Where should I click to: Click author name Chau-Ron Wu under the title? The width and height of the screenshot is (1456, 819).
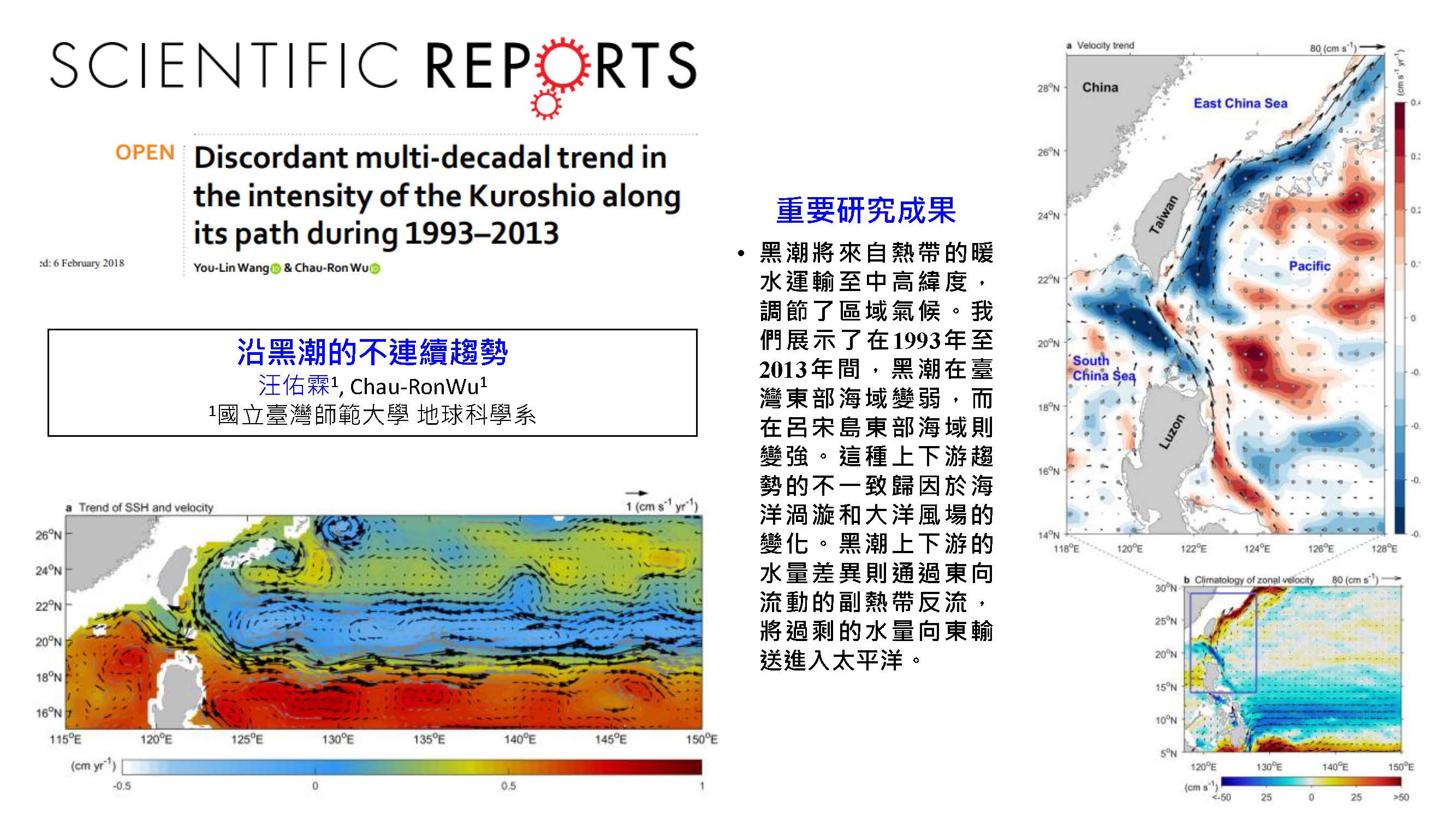click(331, 268)
